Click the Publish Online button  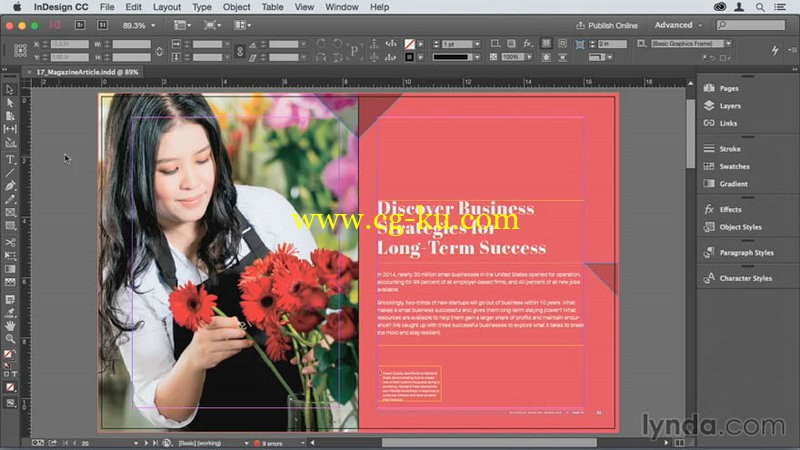(x=607, y=25)
